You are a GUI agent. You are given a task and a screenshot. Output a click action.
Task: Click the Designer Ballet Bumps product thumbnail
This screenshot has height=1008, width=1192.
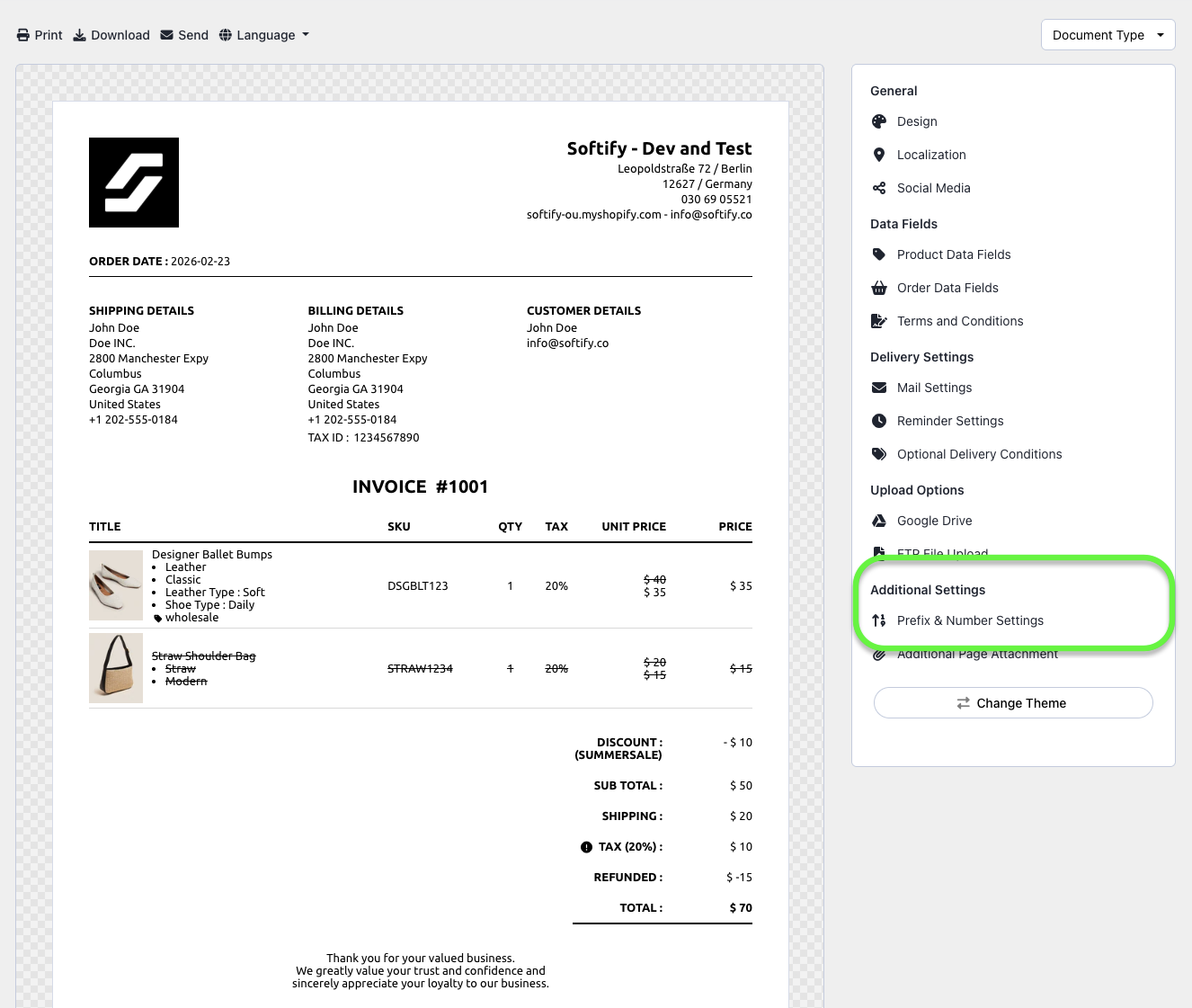pos(116,585)
